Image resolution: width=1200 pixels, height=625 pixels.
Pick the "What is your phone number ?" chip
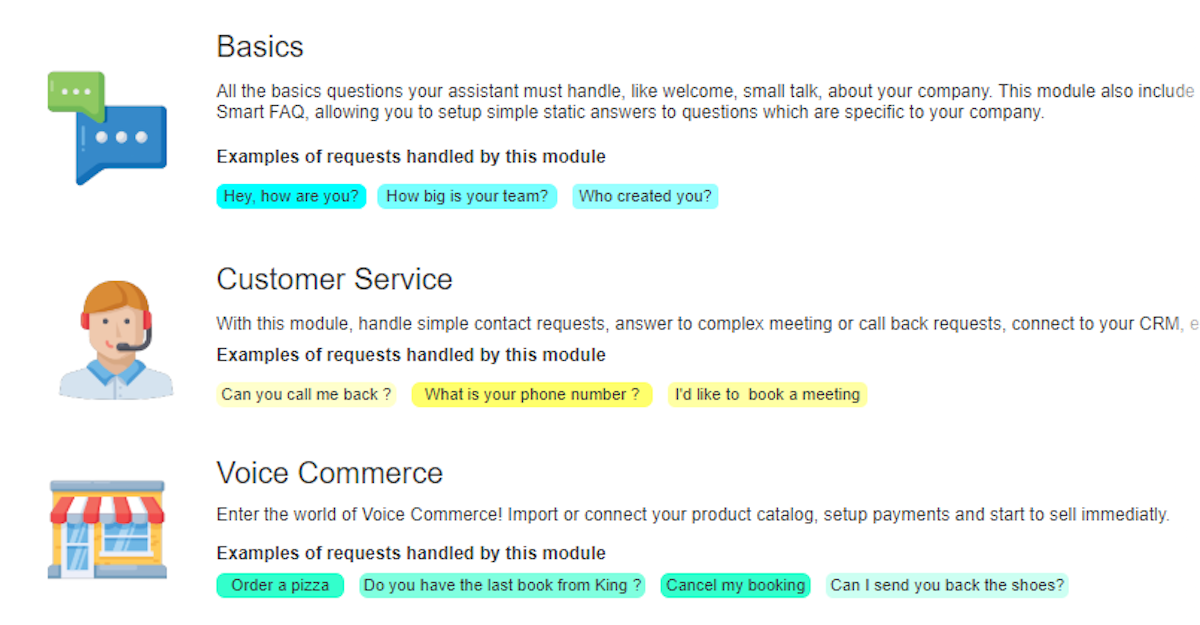[x=532, y=394]
